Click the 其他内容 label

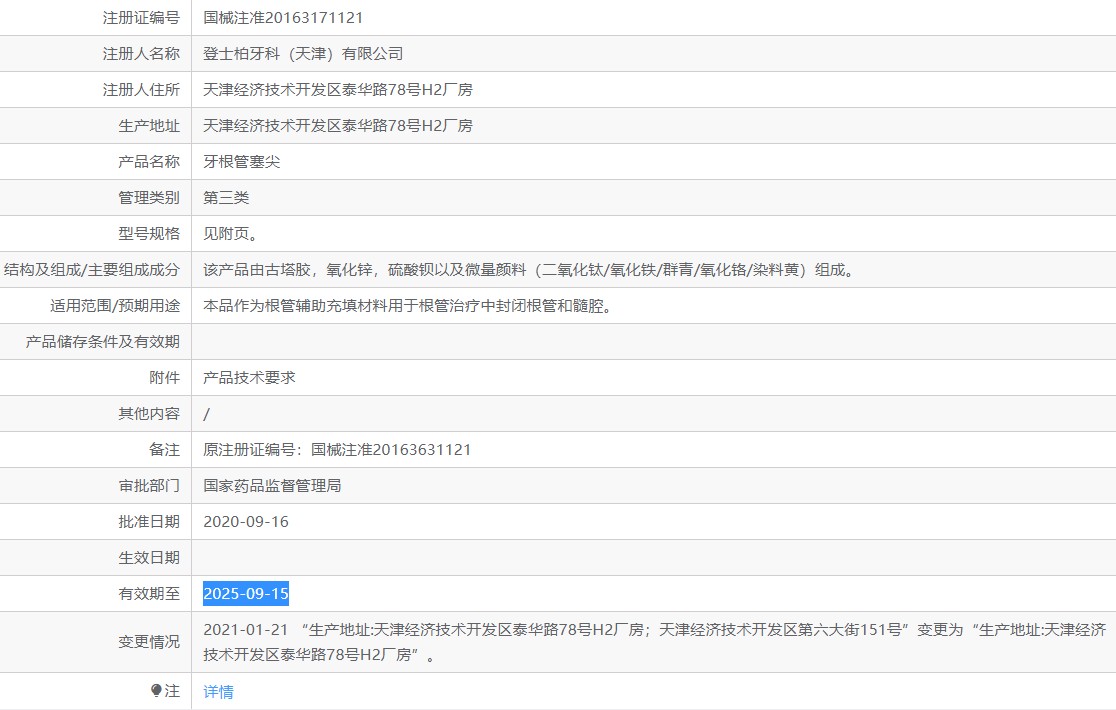tap(149, 414)
